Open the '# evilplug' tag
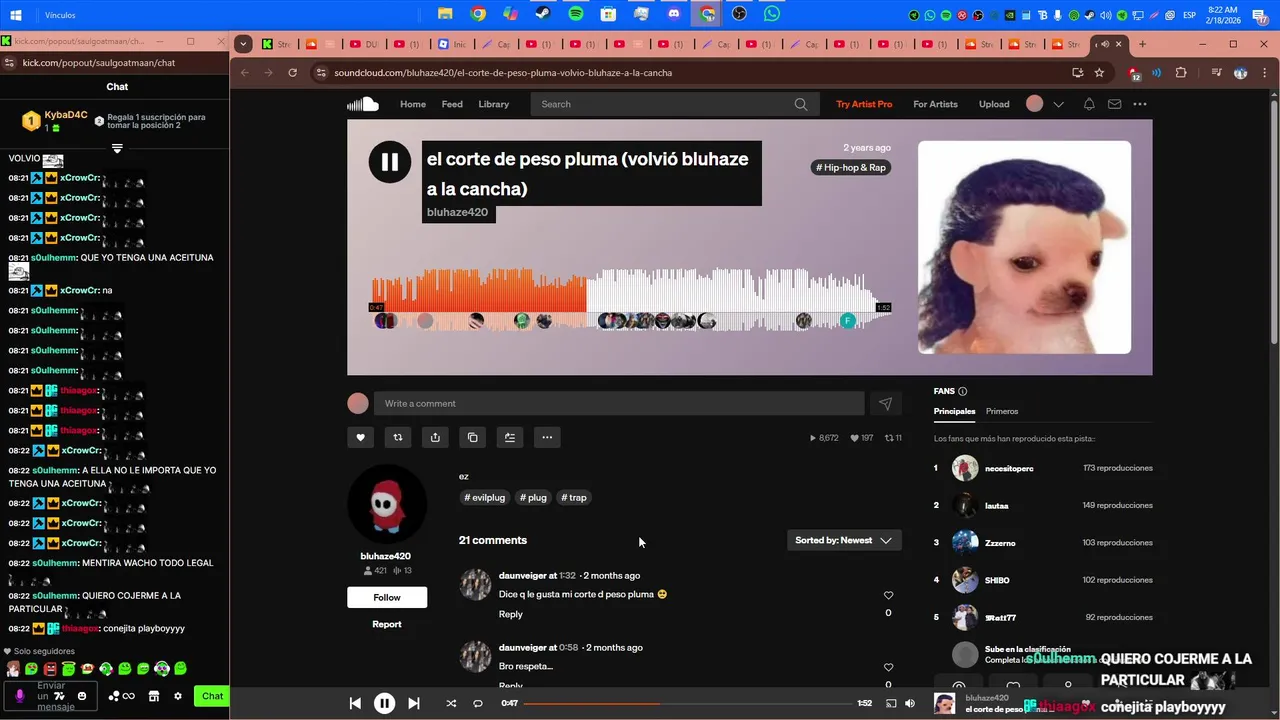This screenshot has width=1280, height=720. point(485,497)
